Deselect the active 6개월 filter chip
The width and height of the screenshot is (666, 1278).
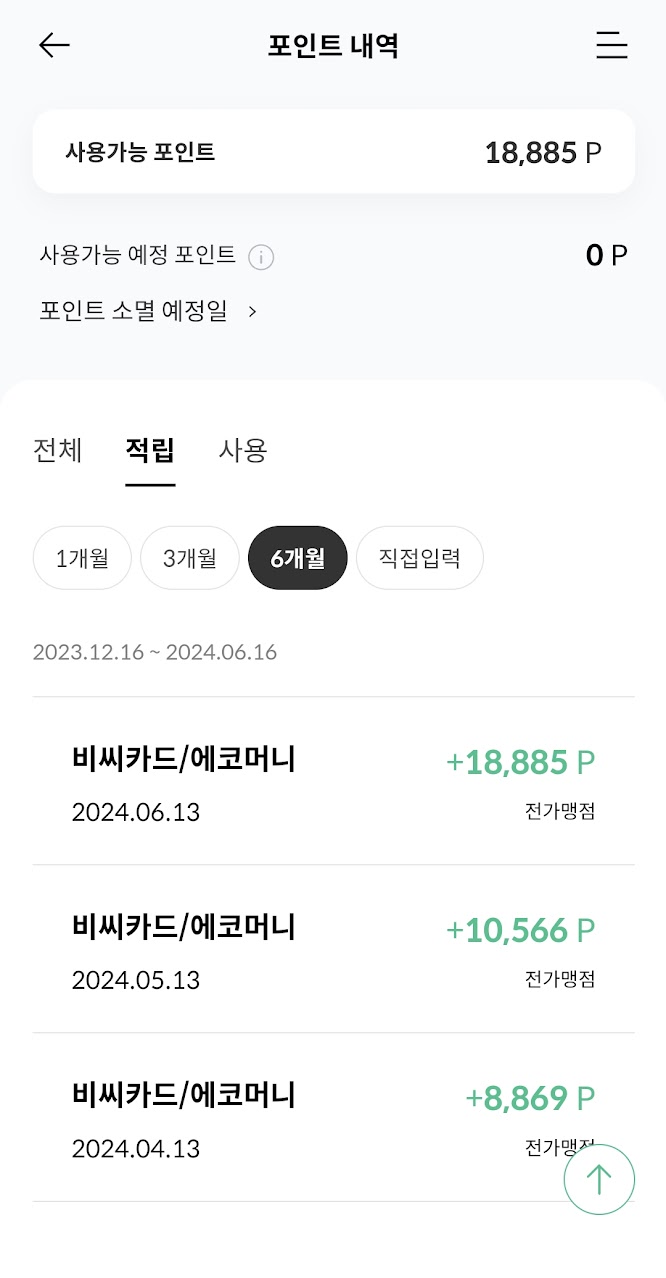(297, 558)
